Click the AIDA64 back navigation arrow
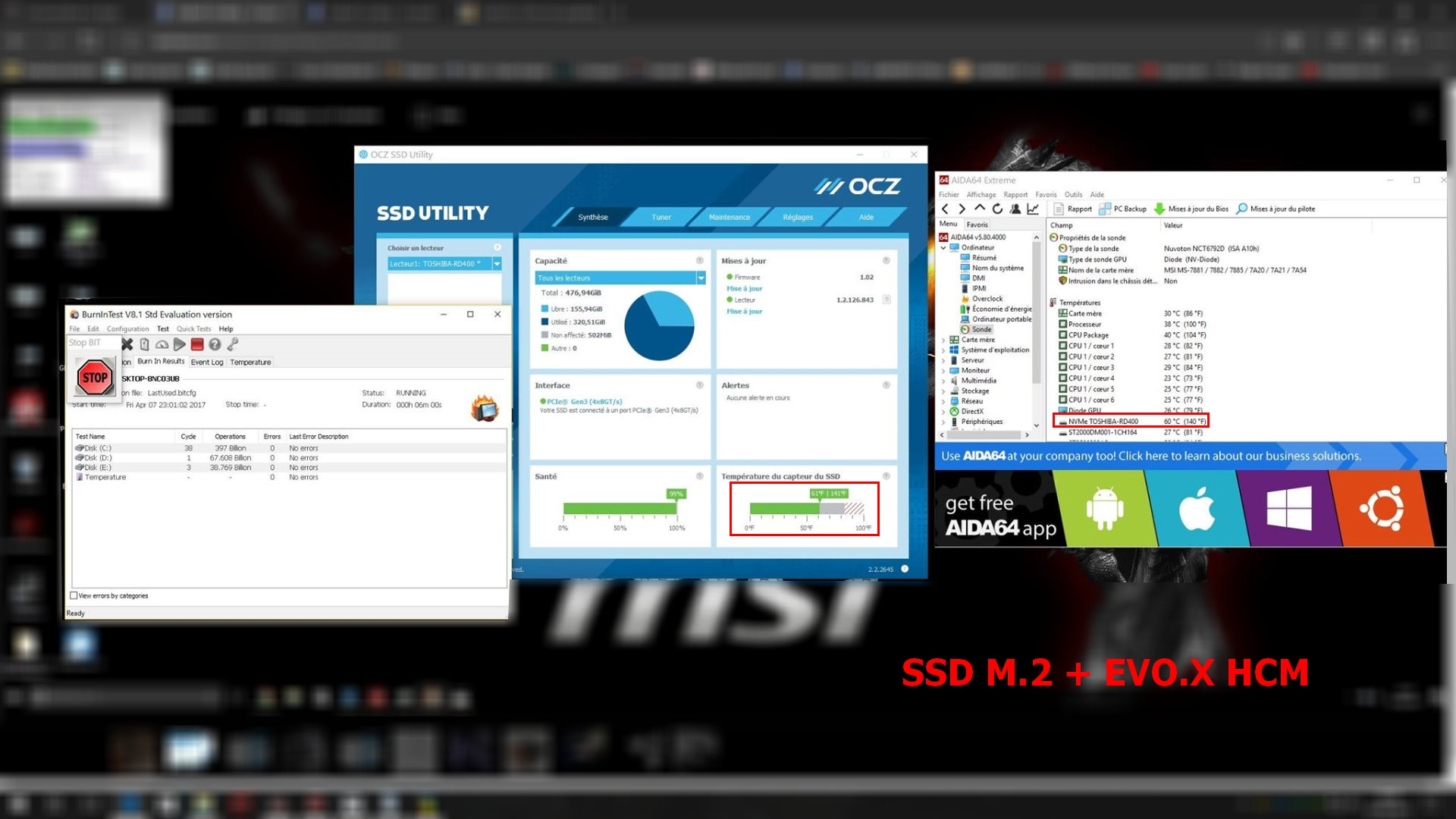Screen dimensions: 1456x819 pos(945,209)
